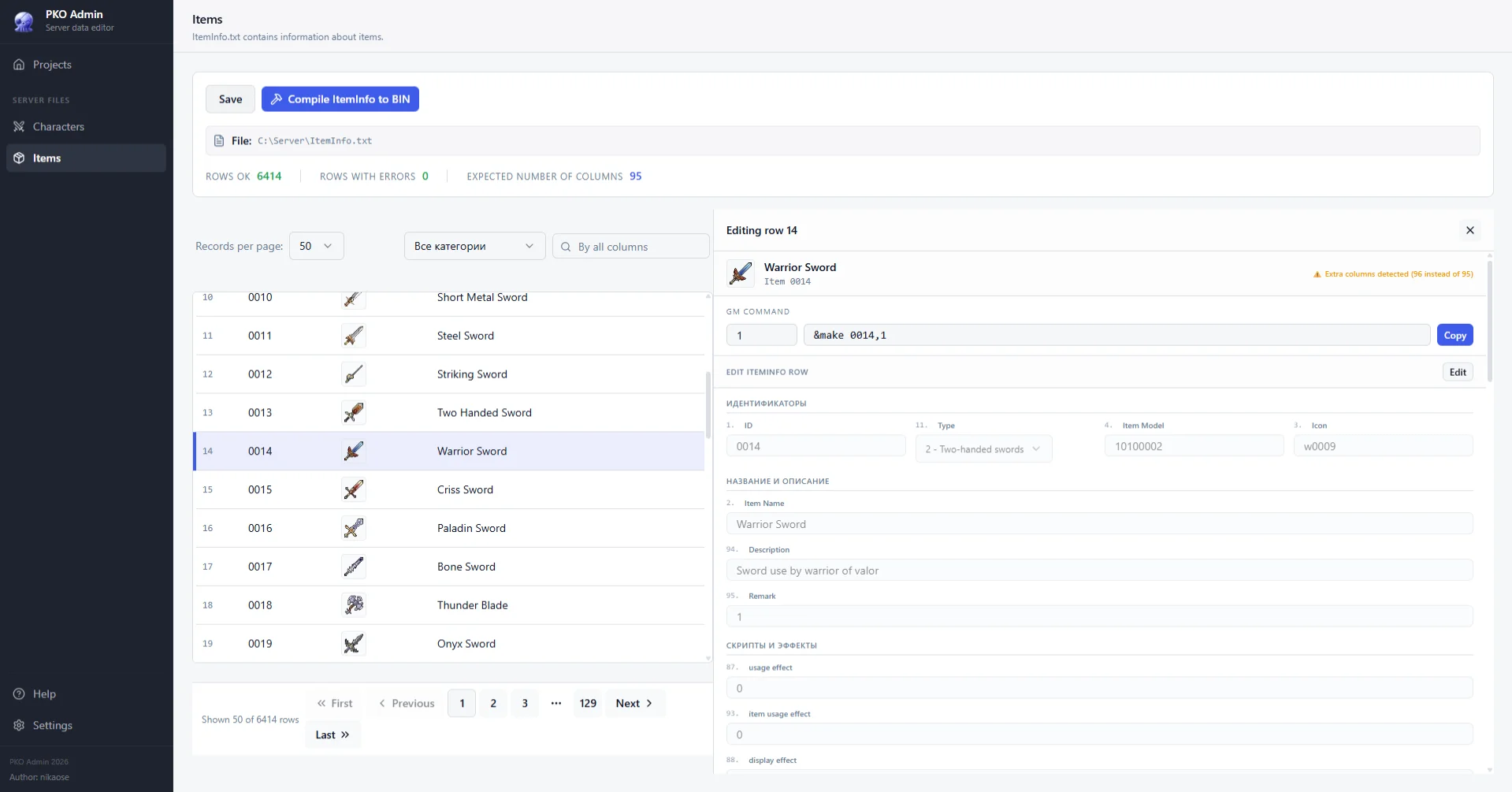Open Settings from the sidebar
The width and height of the screenshot is (1512, 792).
52,725
